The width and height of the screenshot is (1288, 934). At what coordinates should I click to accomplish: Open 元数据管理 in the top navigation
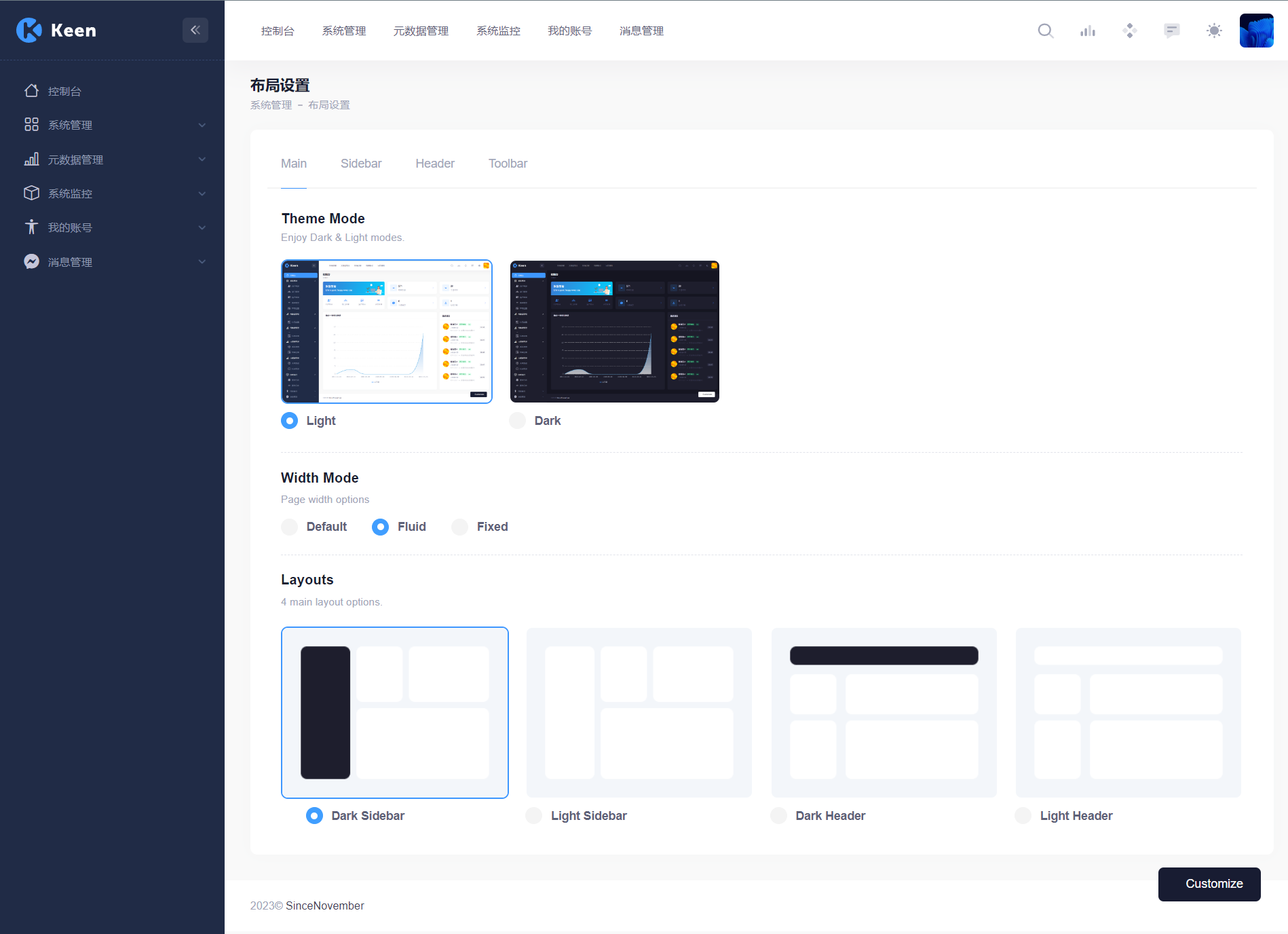(x=421, y=31)
